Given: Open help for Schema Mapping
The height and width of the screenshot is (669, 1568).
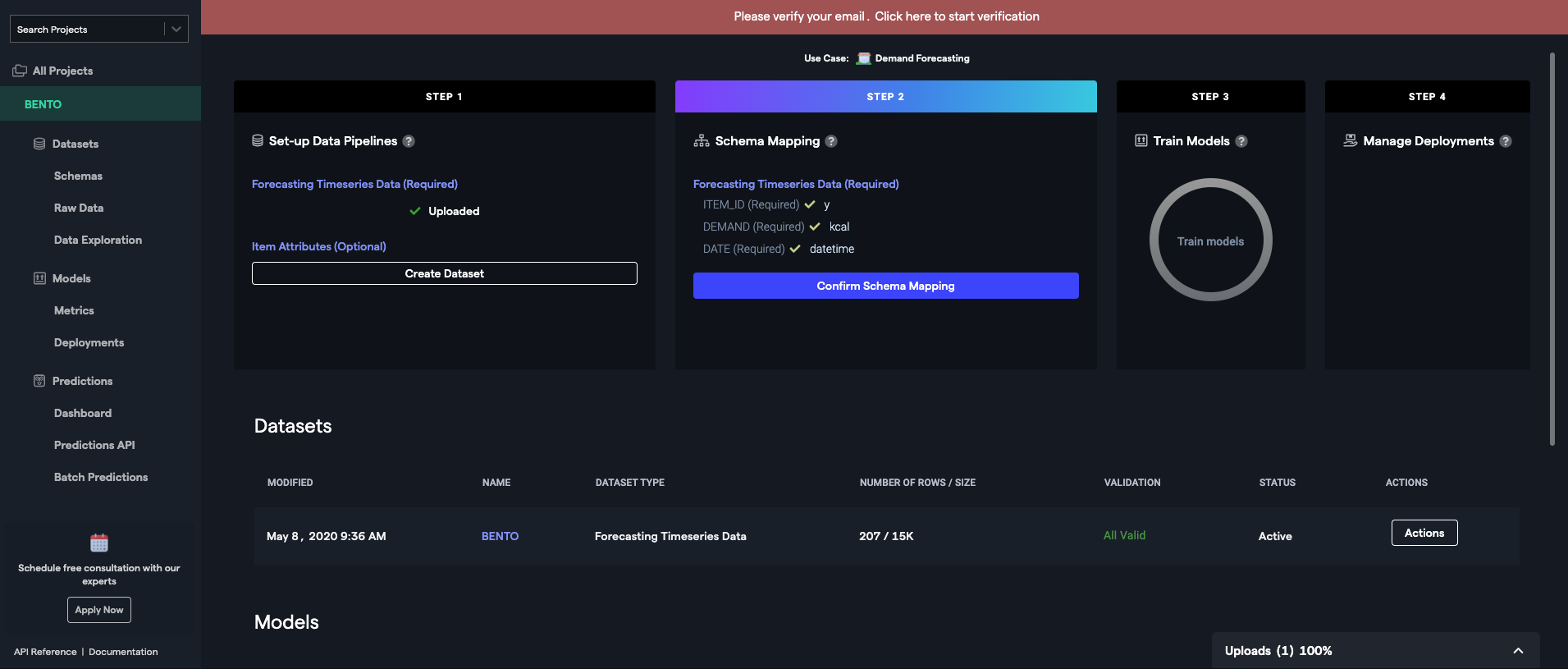Looking at the screenshot, I should point(831,141).
